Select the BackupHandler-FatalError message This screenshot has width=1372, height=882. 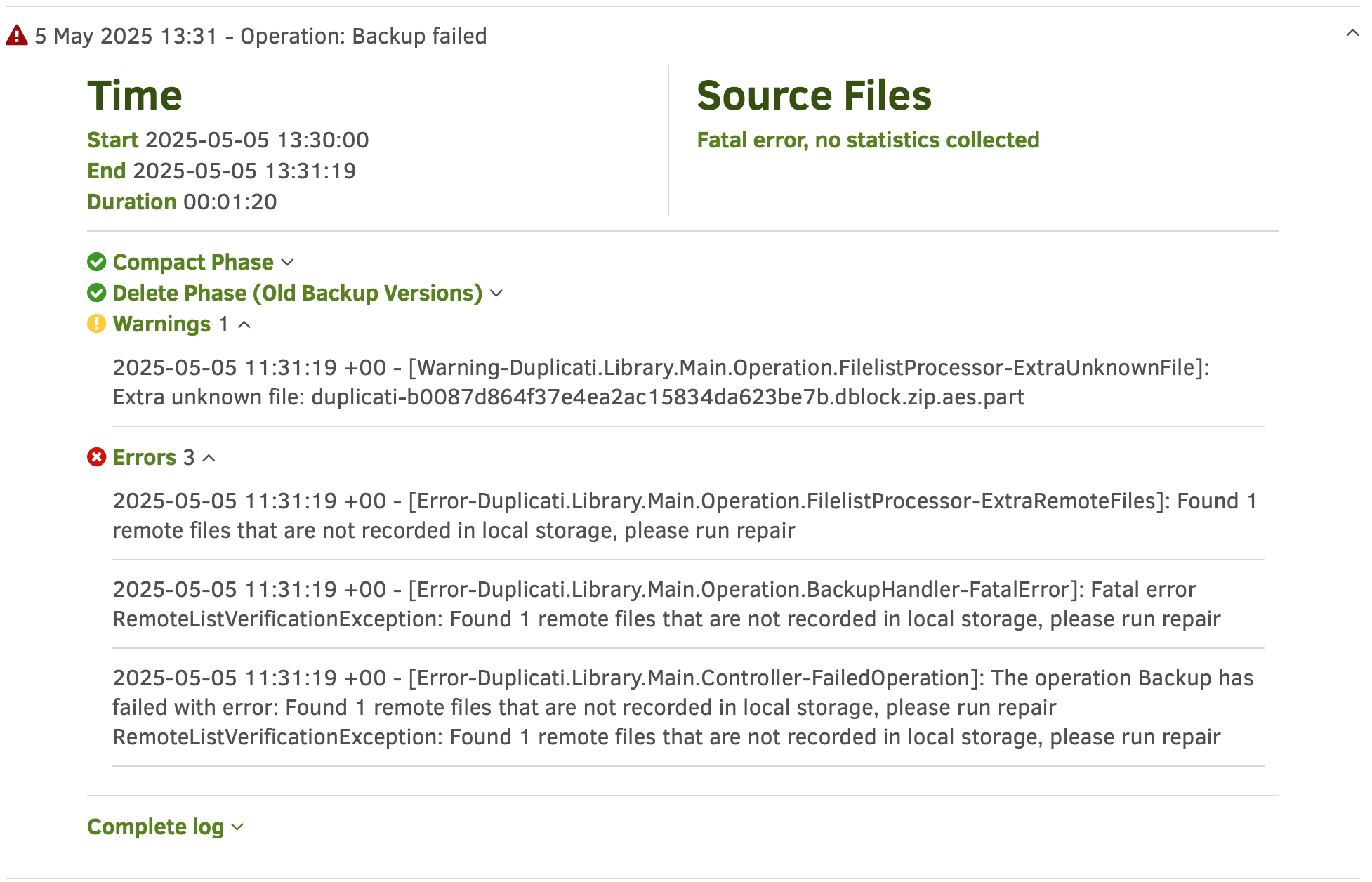[x=666, y=604]
